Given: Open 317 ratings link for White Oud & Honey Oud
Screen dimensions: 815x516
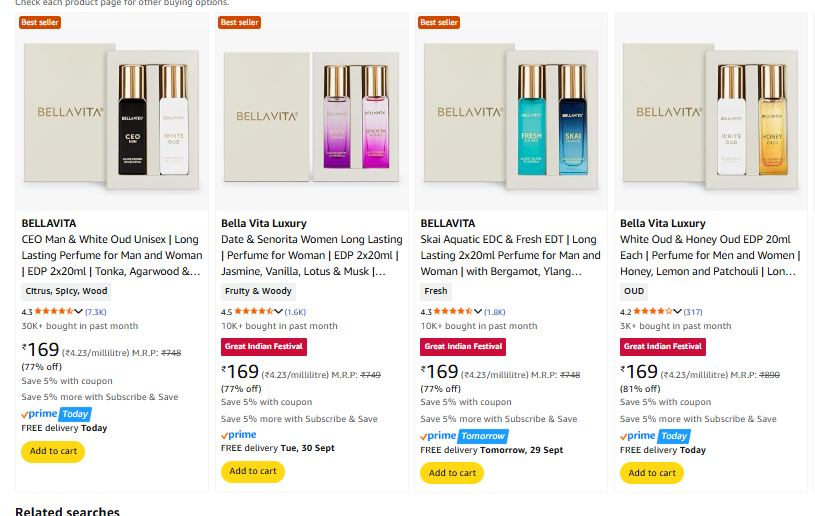Looking at the screenshot, I should click(x=693, y=312).
